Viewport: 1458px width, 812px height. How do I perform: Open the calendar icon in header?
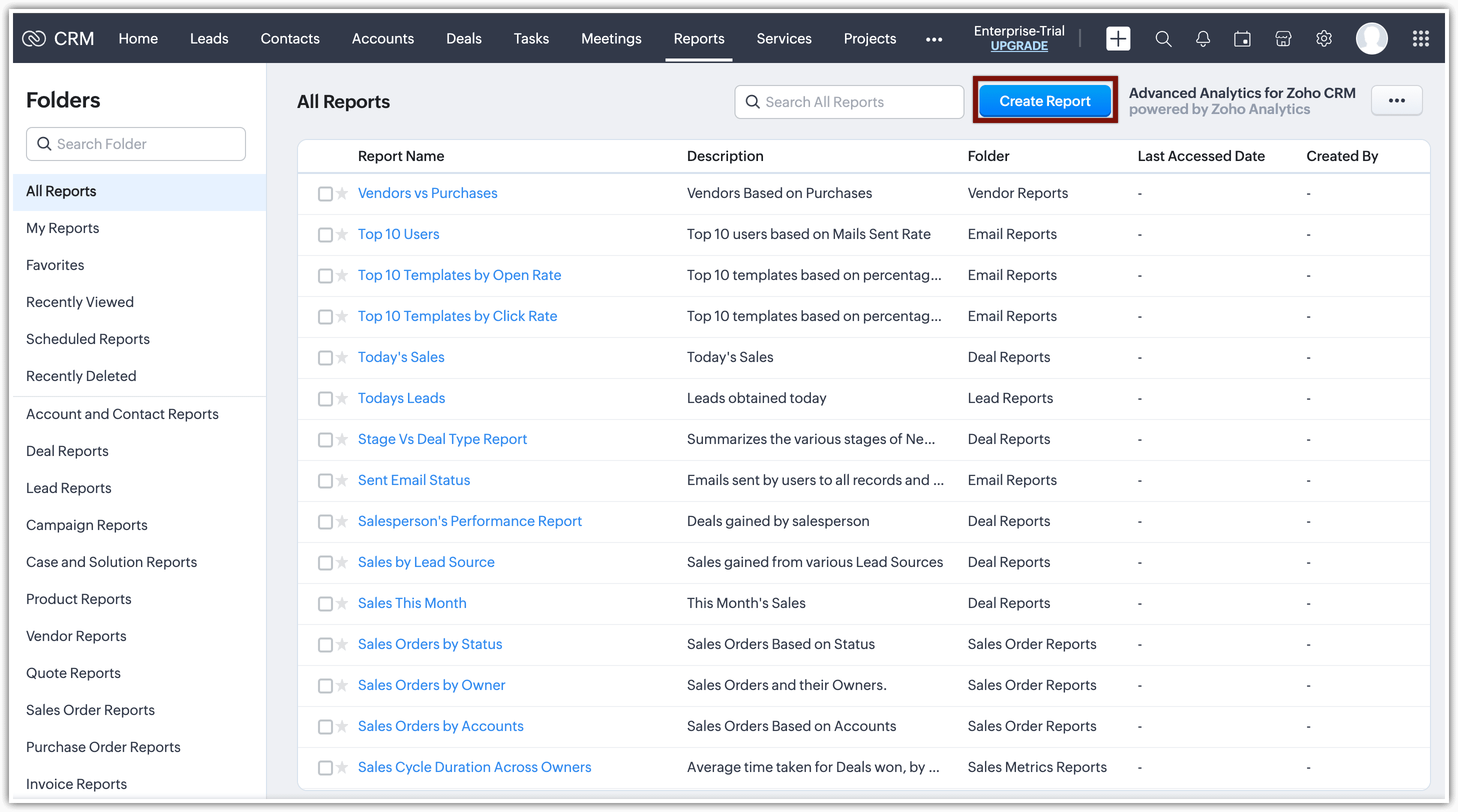click(1242, 38)
